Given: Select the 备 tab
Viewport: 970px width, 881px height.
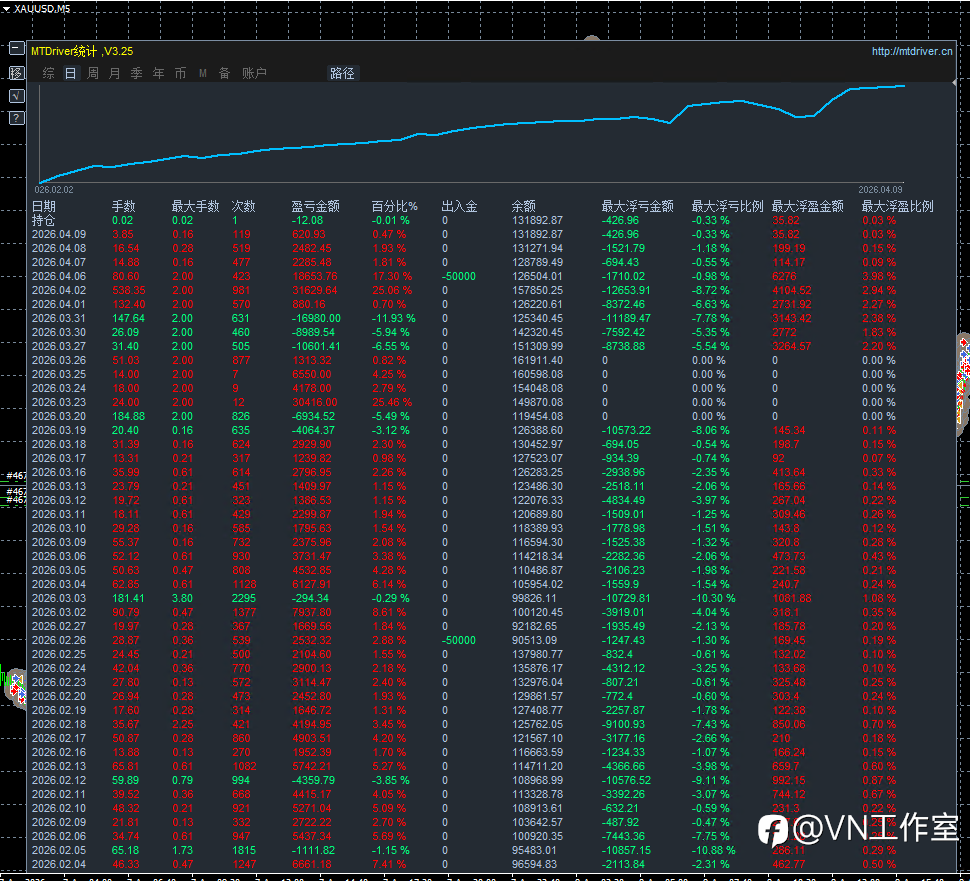Looking at the screenshot, I should [x=225, y=73].
